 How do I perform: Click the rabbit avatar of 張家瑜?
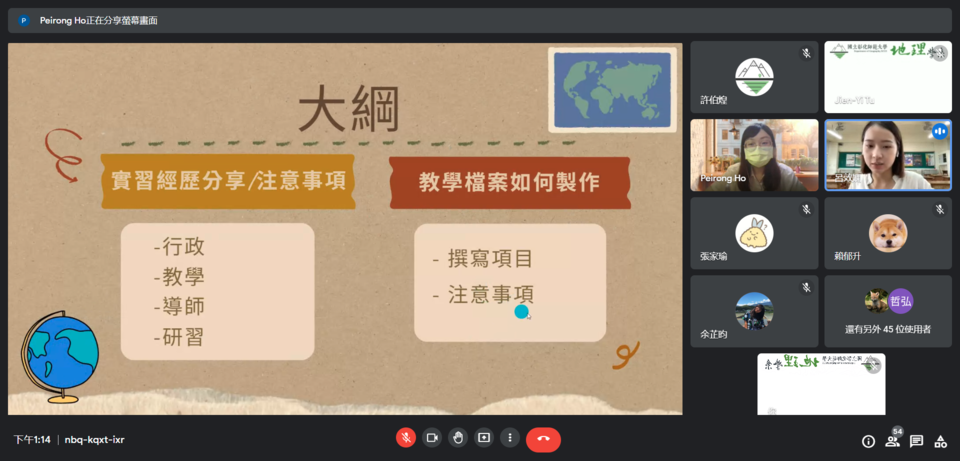click(754, 233)
